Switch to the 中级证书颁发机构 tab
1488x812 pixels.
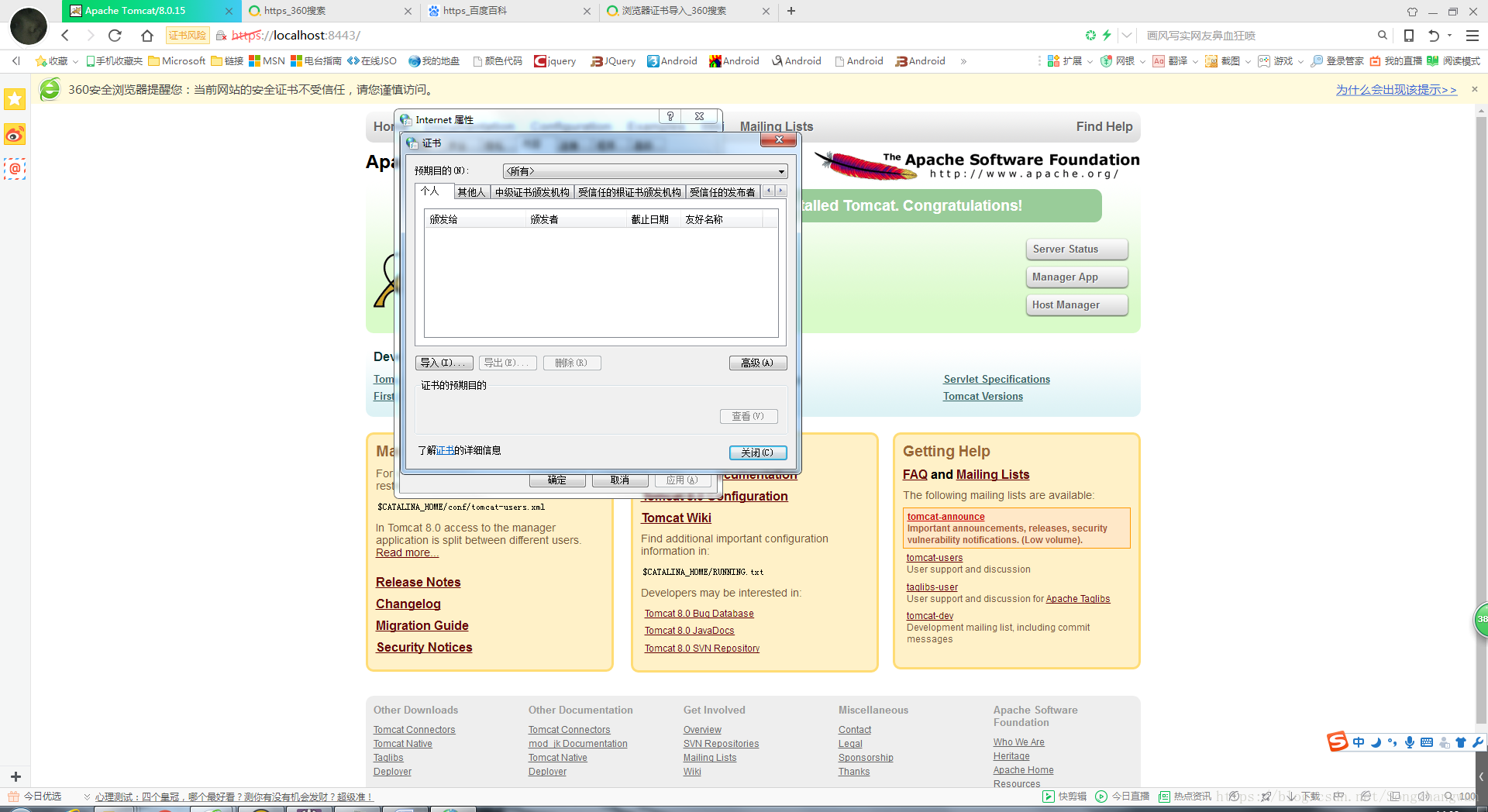(x=532, y=192)
